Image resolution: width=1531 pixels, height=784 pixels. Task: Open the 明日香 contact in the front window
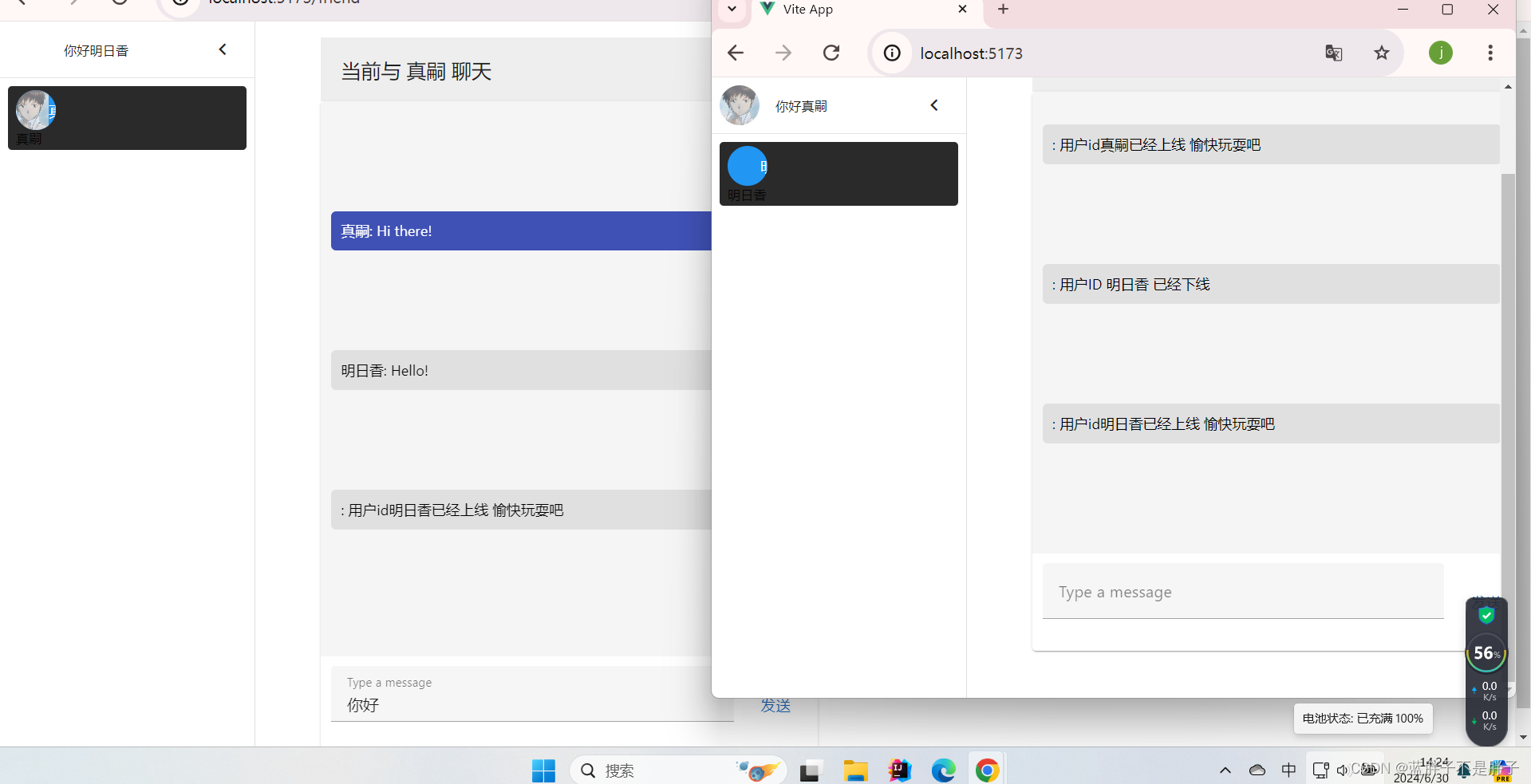coord(838,174)
